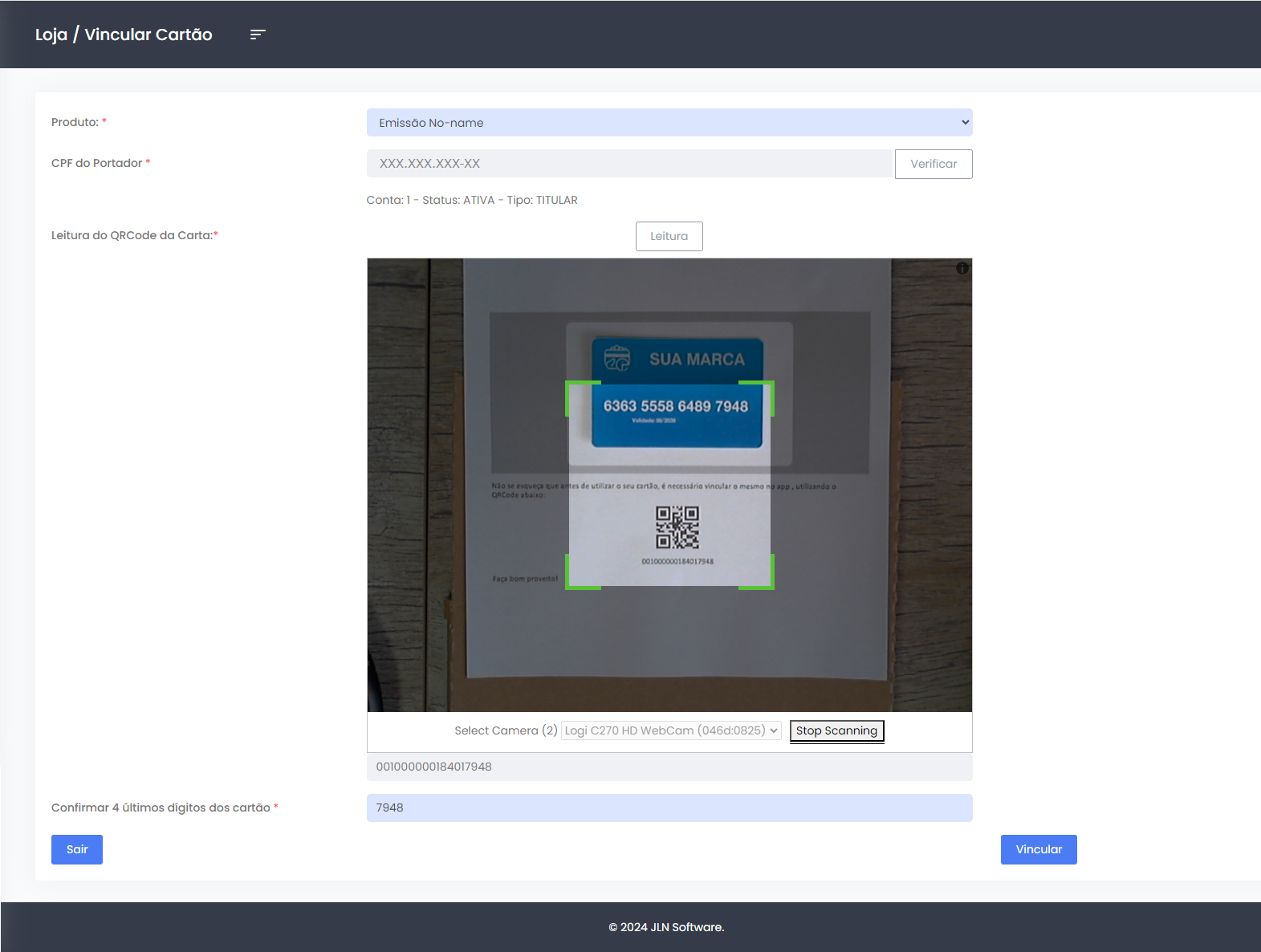Click the card number 6363 5558 6489 7948
Screen dimensions: 1261x952
tap(676, 406)
